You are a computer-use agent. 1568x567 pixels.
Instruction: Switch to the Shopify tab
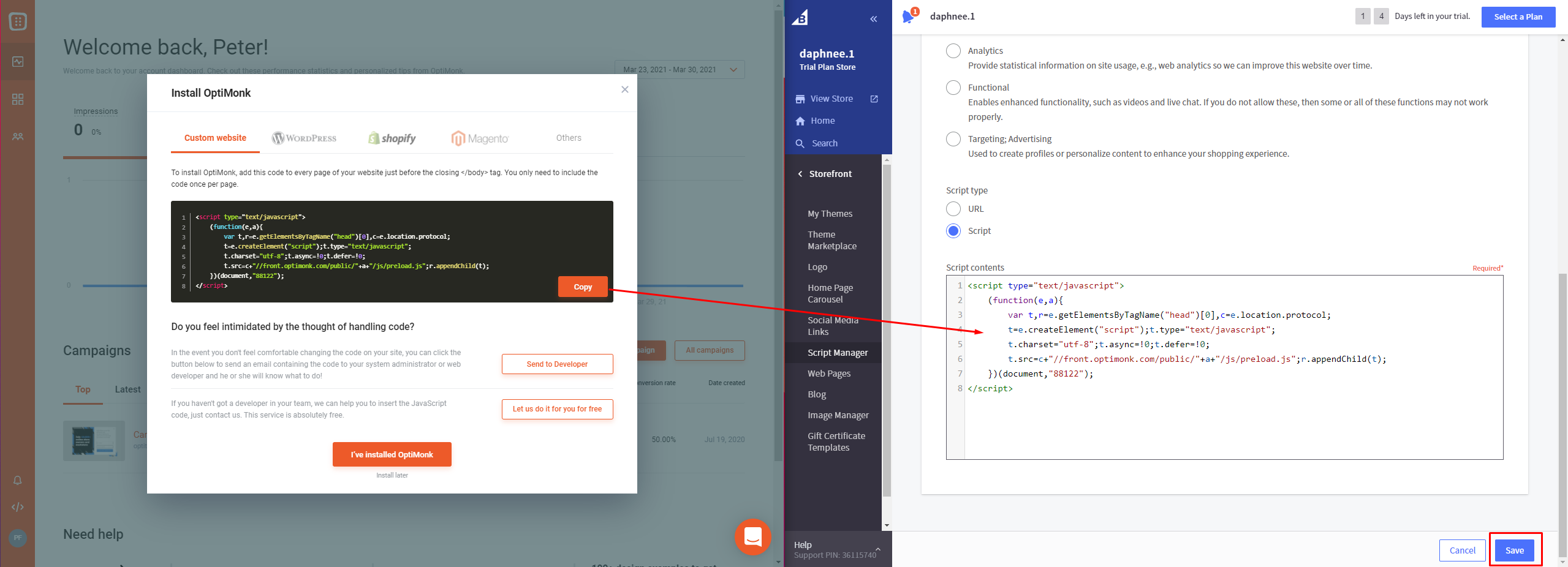click(x=392, y=138)
